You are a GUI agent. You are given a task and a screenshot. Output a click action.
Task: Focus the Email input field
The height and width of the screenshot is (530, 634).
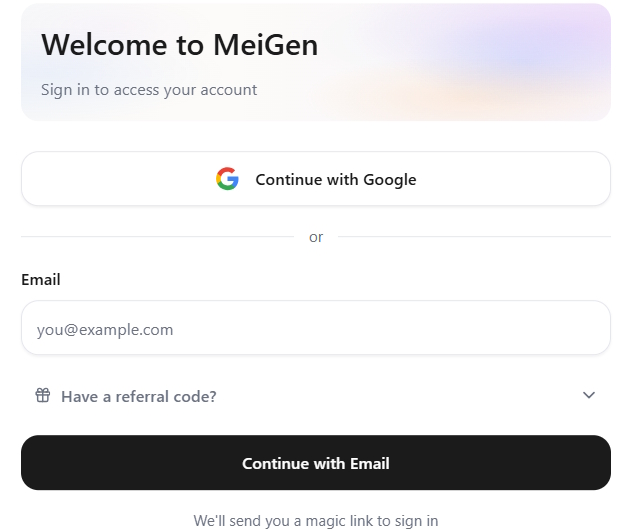click(315, 329)
